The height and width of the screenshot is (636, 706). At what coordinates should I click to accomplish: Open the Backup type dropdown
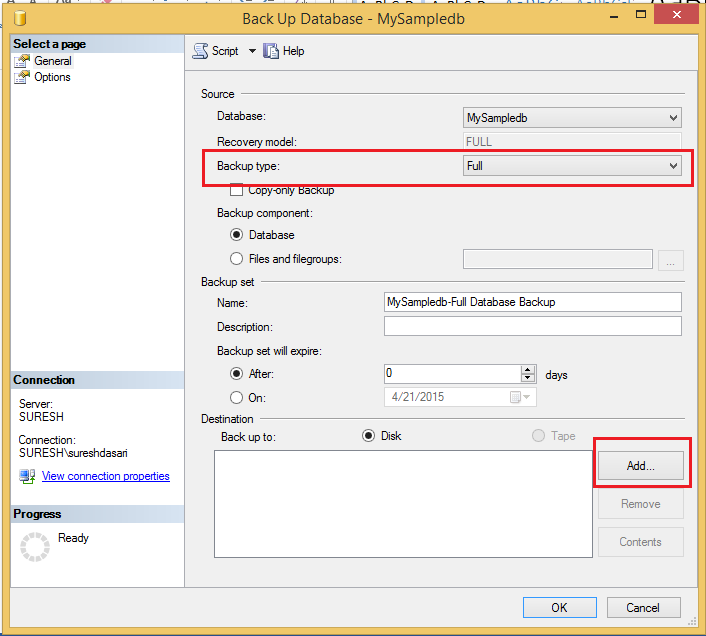tap(572, 166)
